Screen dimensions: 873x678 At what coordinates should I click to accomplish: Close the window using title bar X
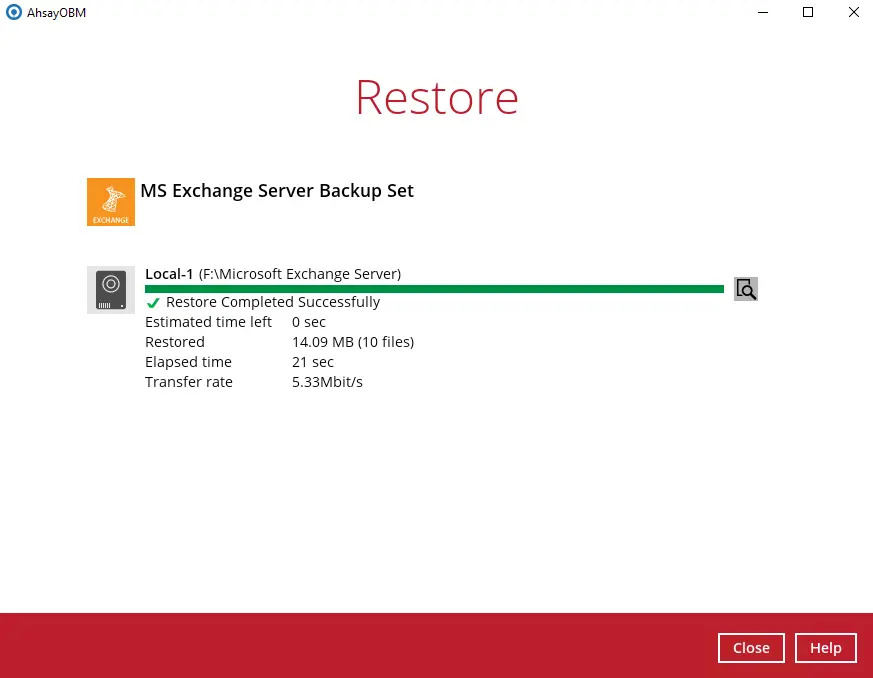(x=853, y=13)
